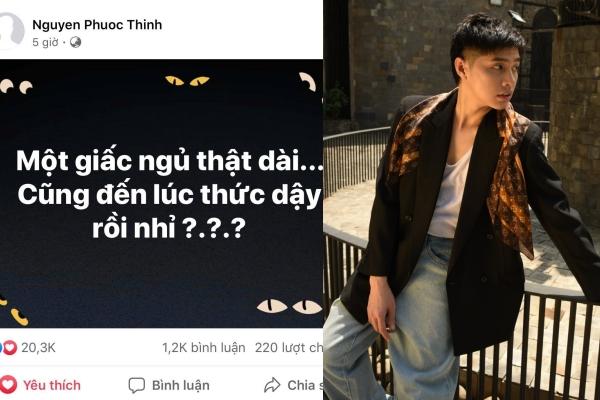This screenshot has width=600, height=400.
Task: Select the Chia sẻ button label
Action: 305,385
